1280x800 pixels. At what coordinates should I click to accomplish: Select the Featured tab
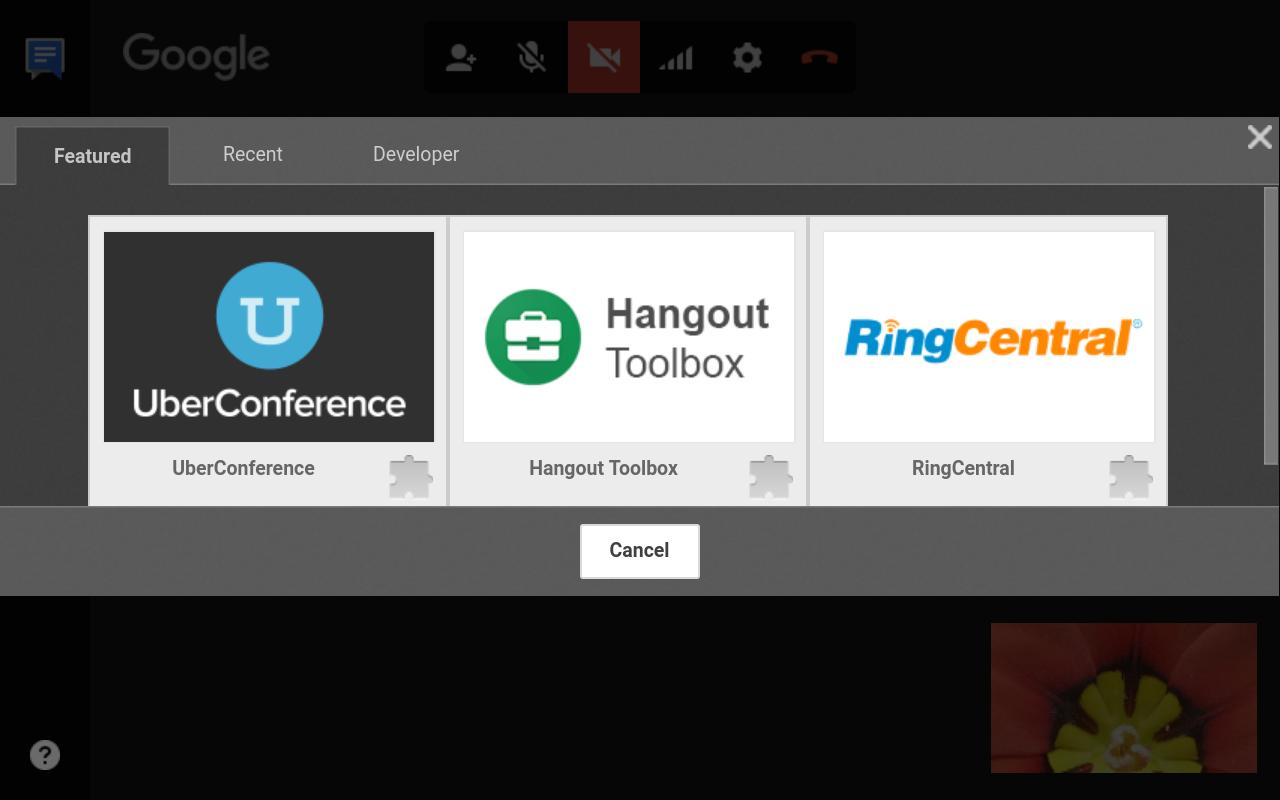(93, 156)
